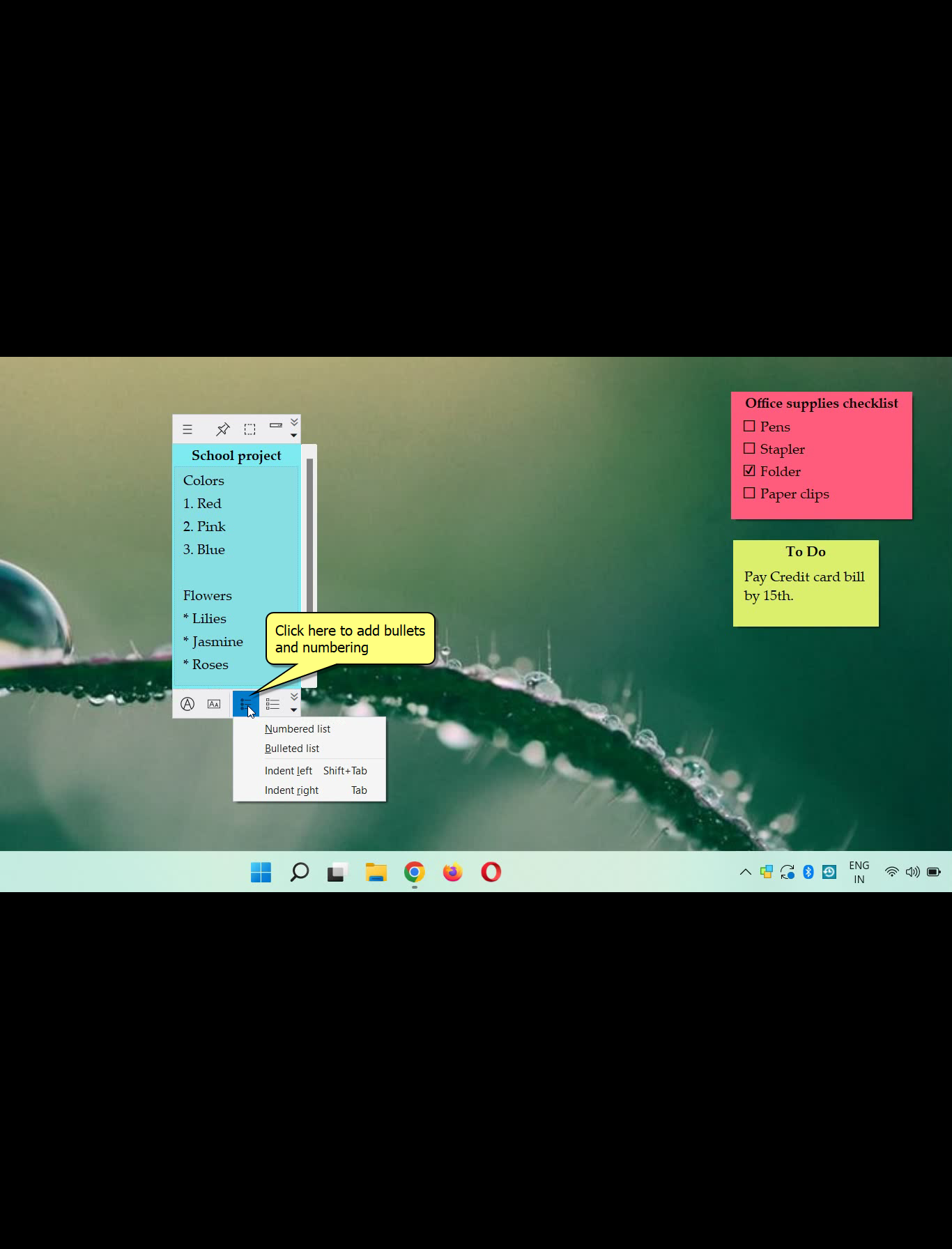The height and width of the screenshot is (1249, 952).
Task: Click the backup clock tray icon
Action: point(829,872)
